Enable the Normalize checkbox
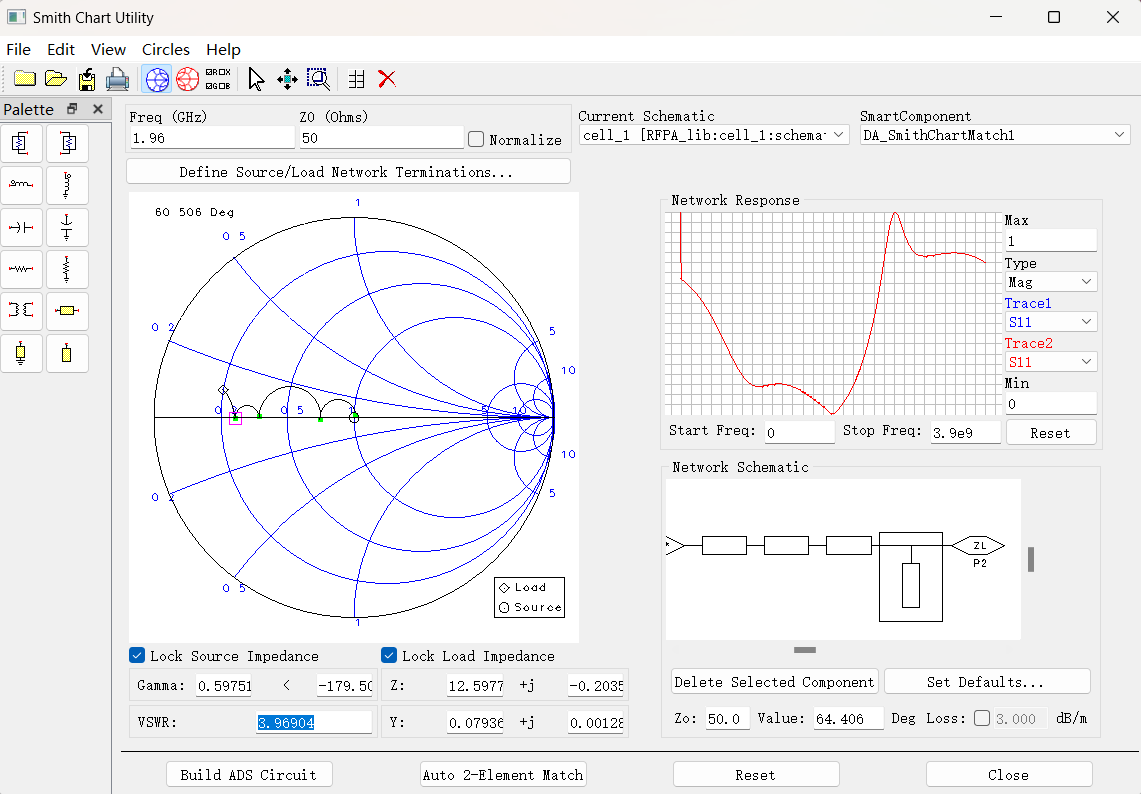1141x794 pixels. point(476,139)
